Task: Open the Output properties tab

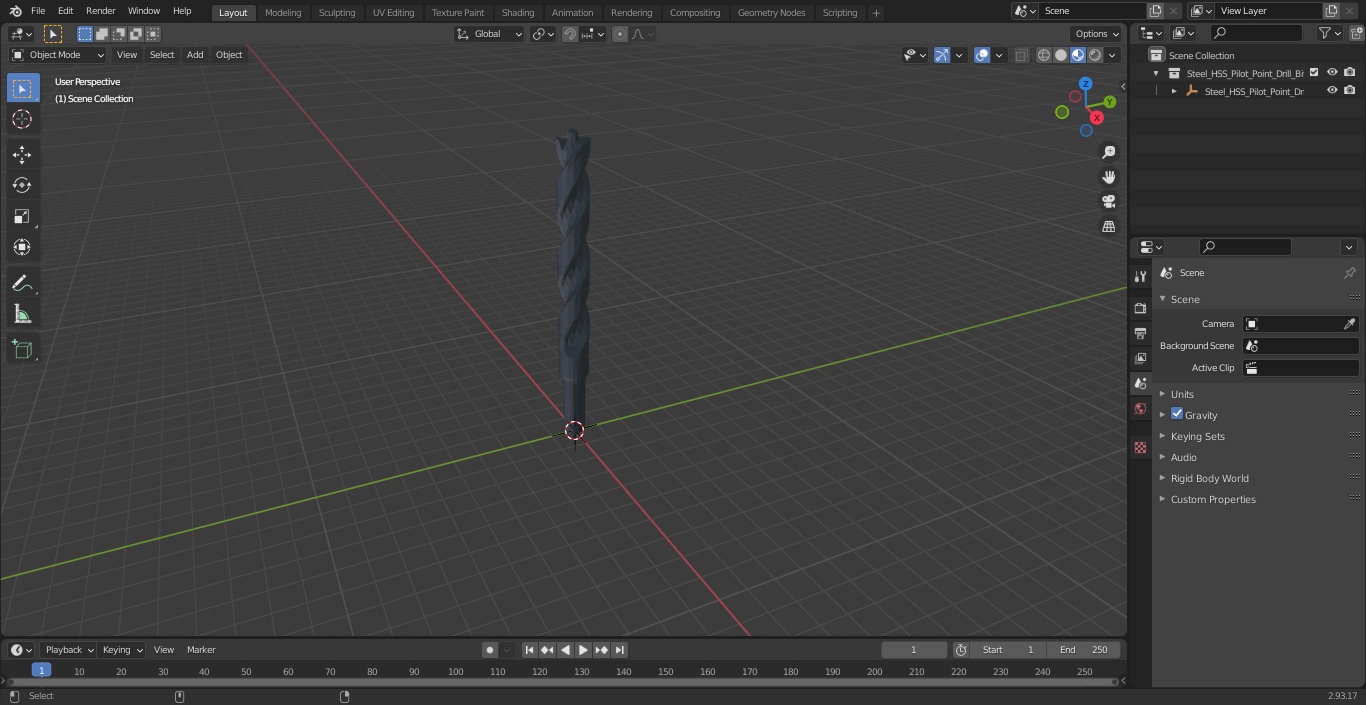Action: tap(1140, 333)
